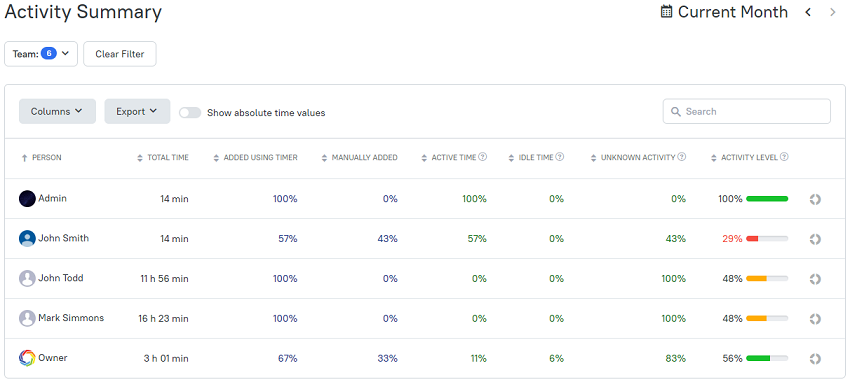Open activity chart icon for Admin row
Image resolution: width=850 pixels, height=382 pixels.
click(x=815, y=199)
